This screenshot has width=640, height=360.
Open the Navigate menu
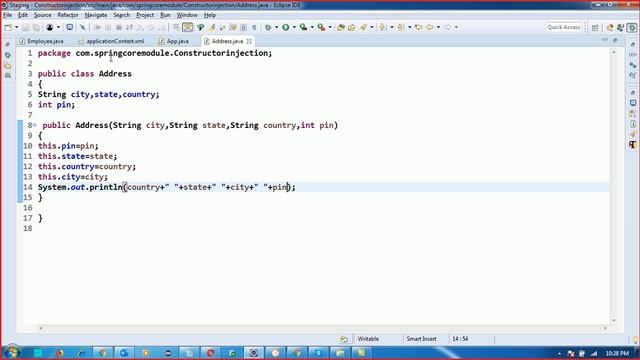point(96,15)
